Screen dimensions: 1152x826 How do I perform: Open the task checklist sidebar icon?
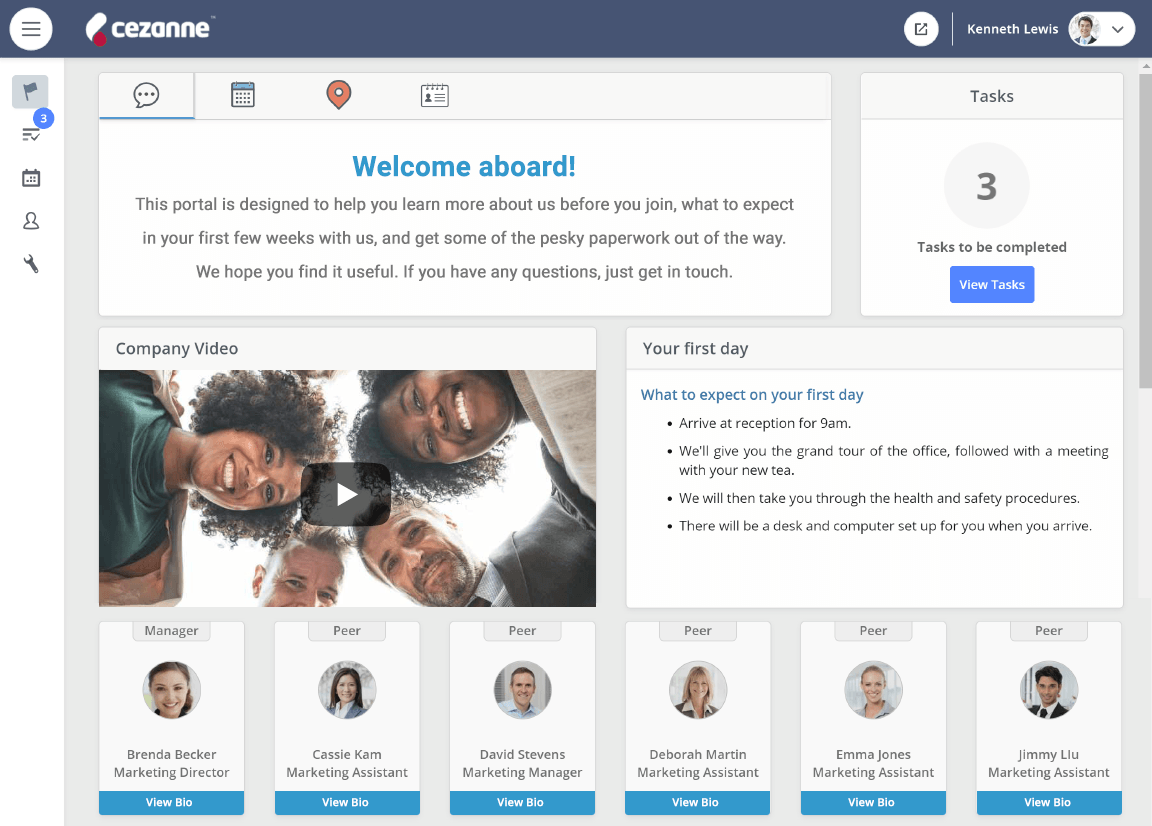pos(31,134)
